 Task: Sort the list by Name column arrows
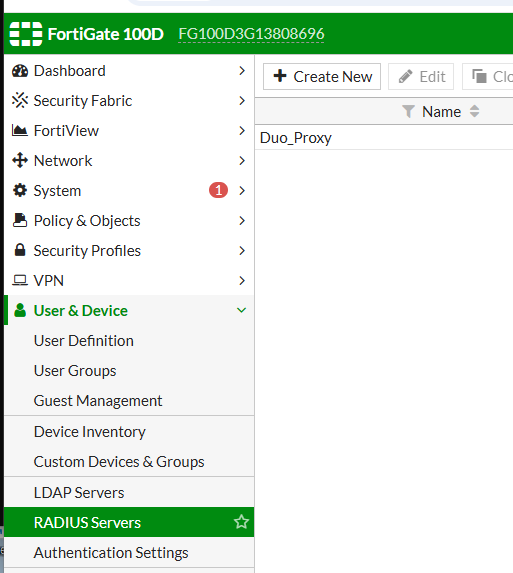pyautogui.click(x=474, y=111)
